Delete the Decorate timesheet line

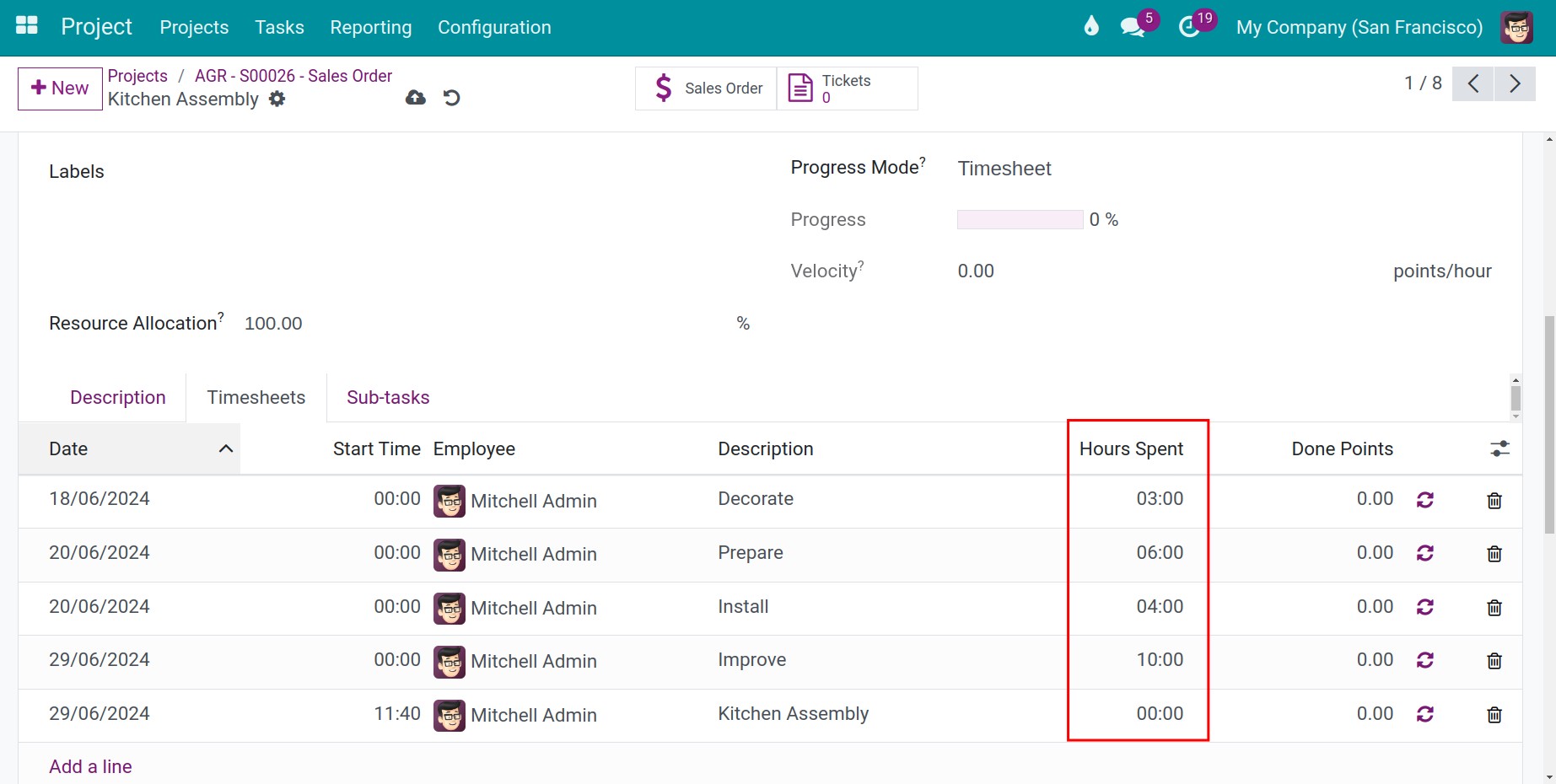coord(1494,501)
